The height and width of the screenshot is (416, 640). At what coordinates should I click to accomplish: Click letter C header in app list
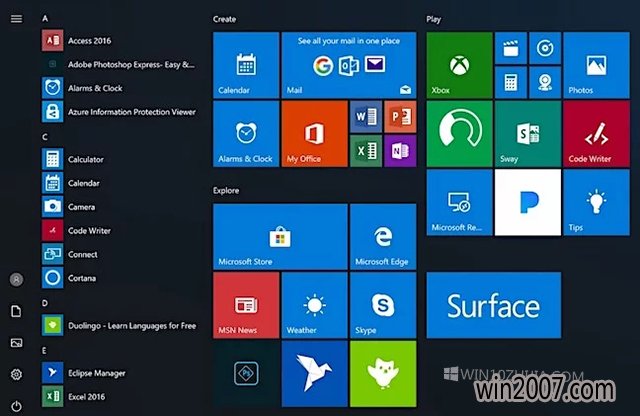pos(45,137)
